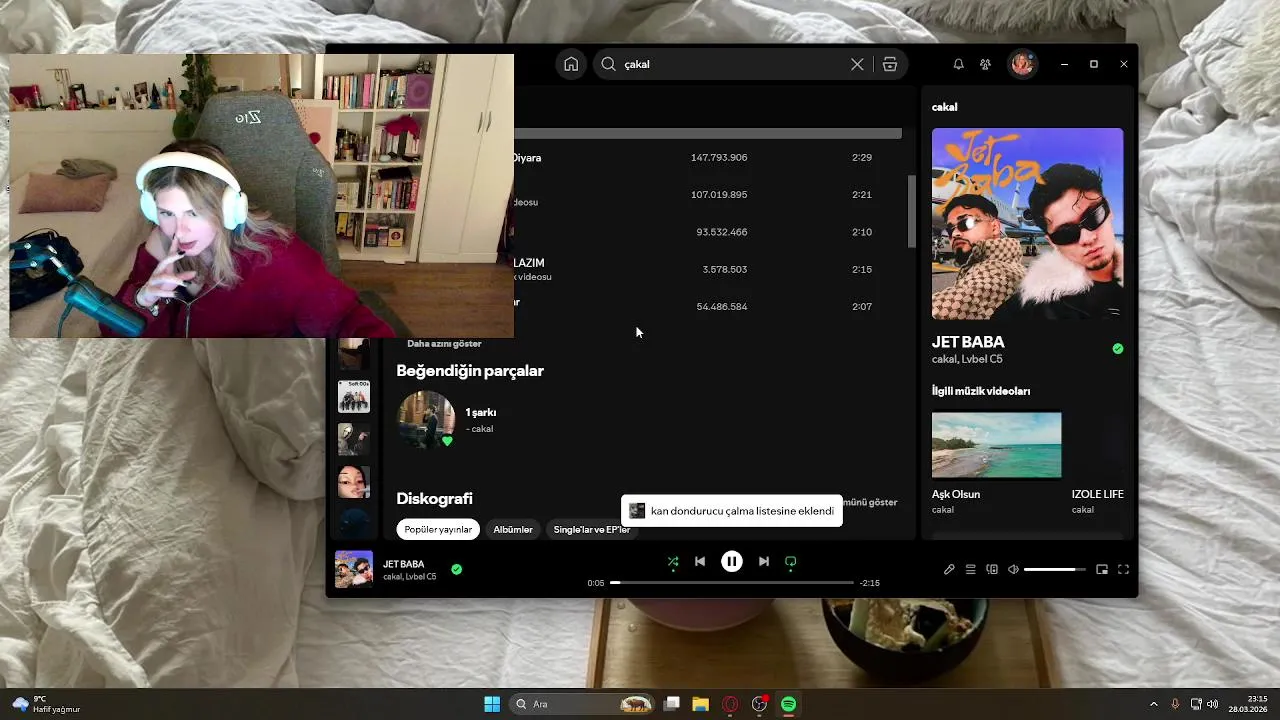Skip to next track

(x=764, y=562)
